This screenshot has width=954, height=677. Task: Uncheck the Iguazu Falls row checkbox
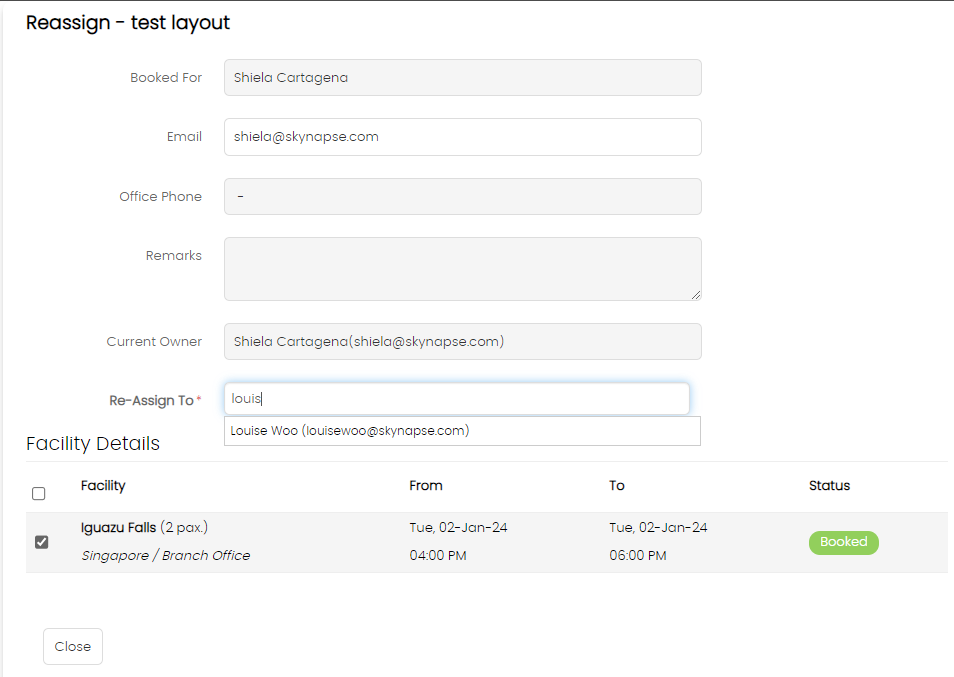point(42,542)
